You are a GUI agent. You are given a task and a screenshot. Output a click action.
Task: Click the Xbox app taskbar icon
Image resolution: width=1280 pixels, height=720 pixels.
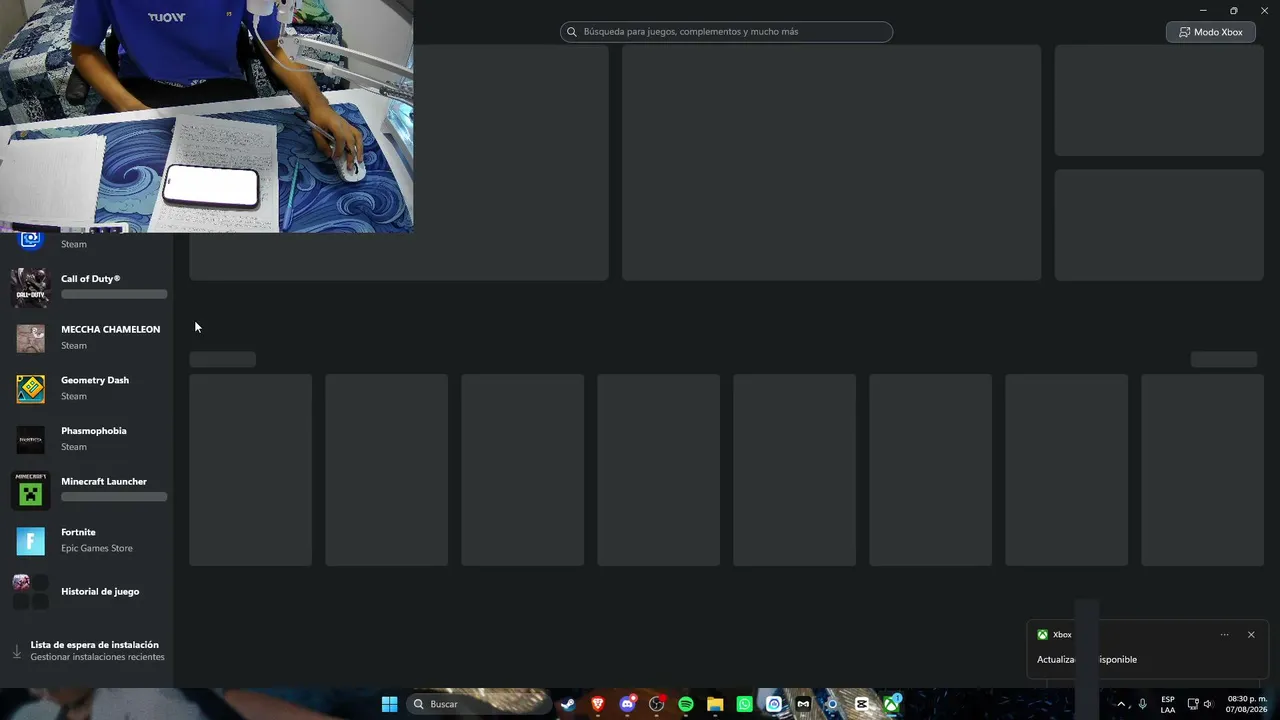point(891,704)
